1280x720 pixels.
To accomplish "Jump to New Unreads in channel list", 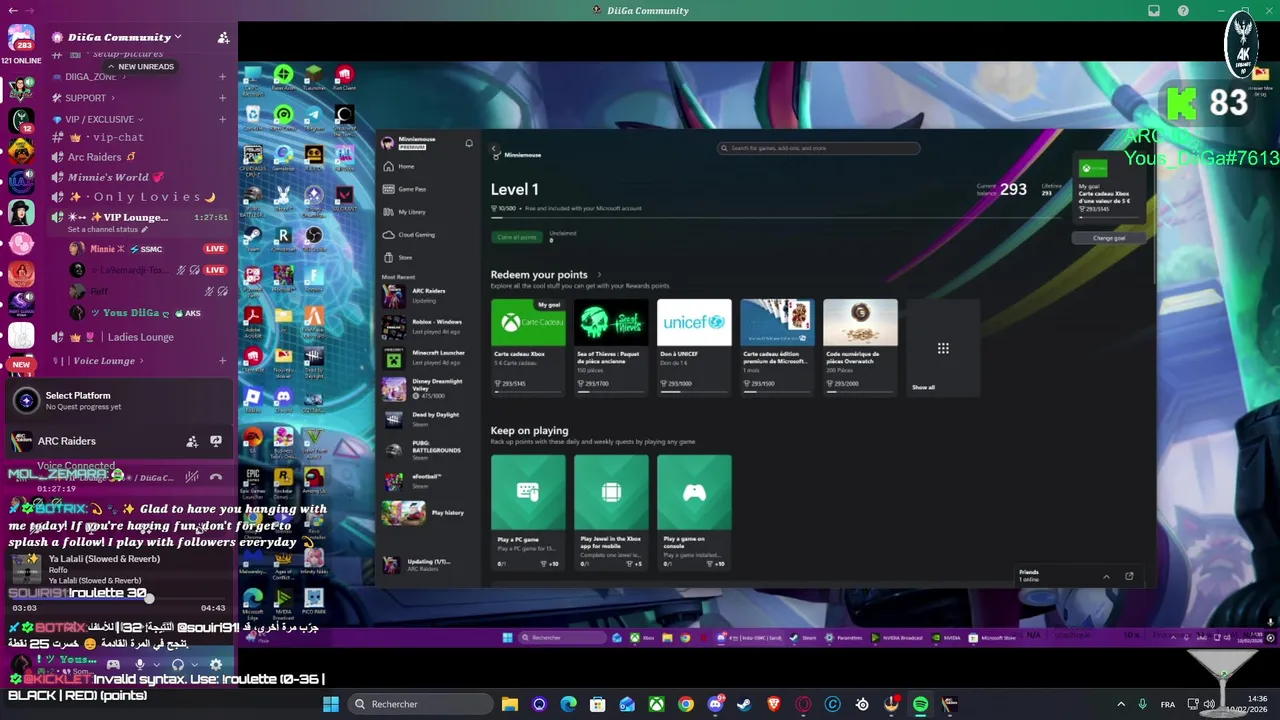I will pyautogui.click(x=140, y=66).
